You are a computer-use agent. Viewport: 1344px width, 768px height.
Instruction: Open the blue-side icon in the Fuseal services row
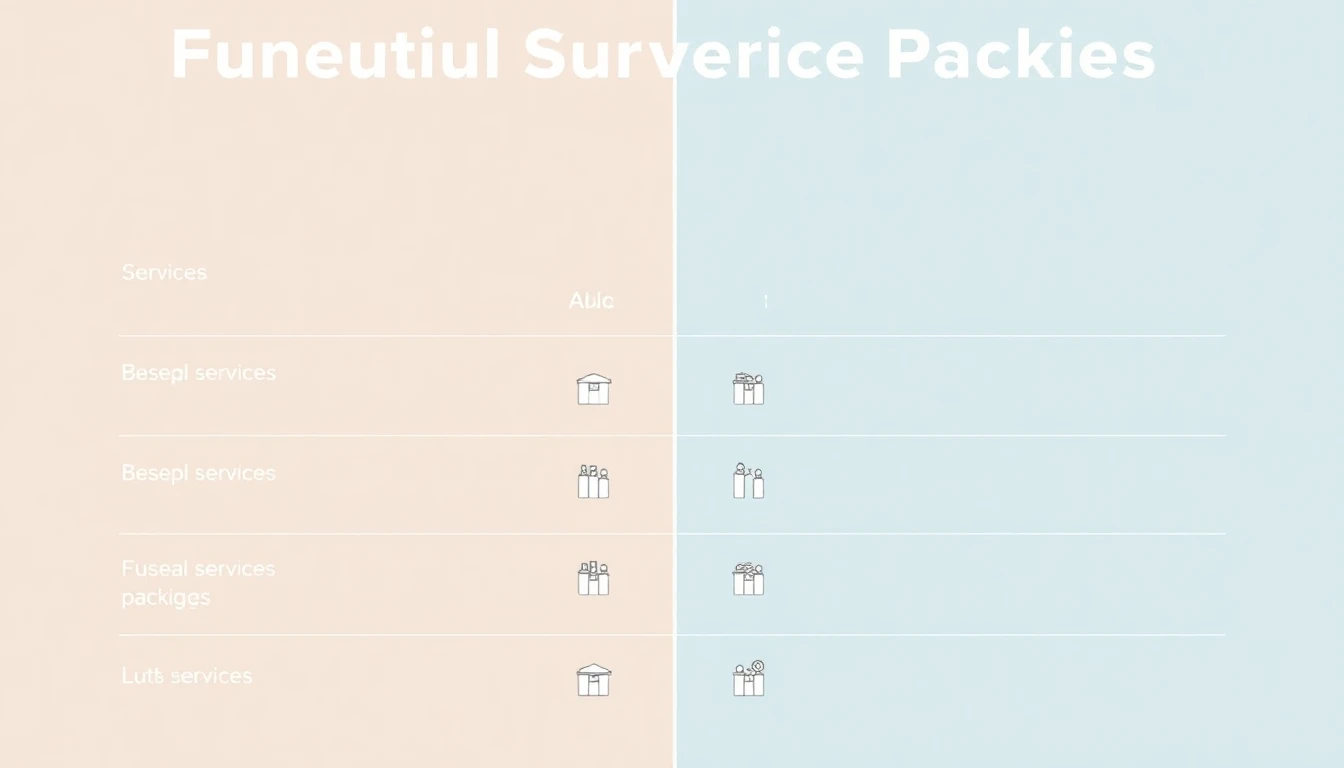tap(748, 579)
